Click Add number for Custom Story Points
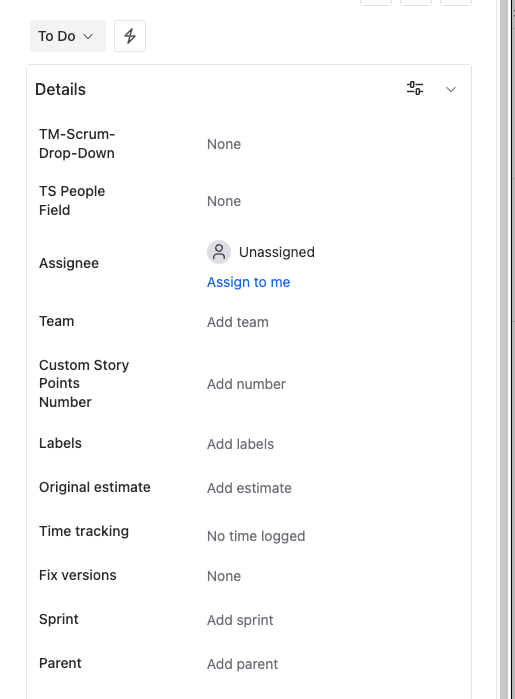 click(x=246, y=384)
